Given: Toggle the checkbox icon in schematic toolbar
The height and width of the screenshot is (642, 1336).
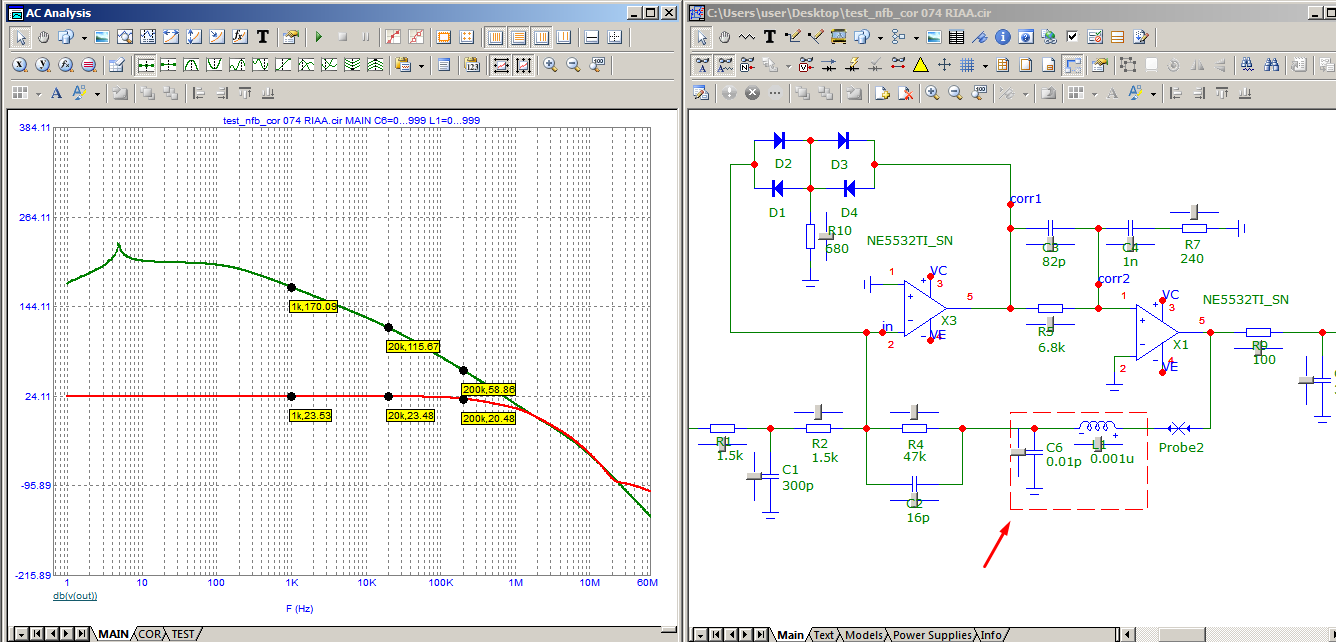Looking at the screenshot, I should coord(1071,37).
